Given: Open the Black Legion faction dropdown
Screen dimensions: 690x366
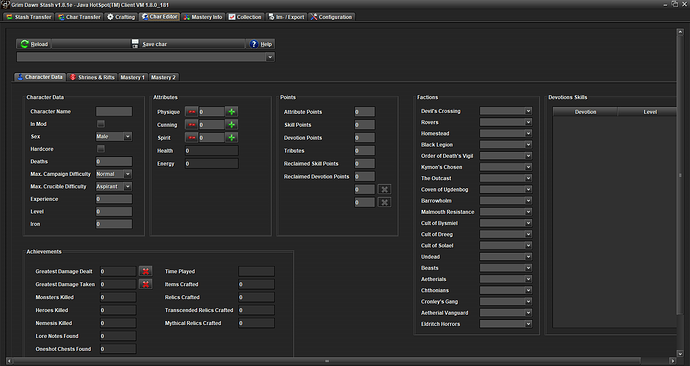Looking at the screenshot, I should coord(506,145).
